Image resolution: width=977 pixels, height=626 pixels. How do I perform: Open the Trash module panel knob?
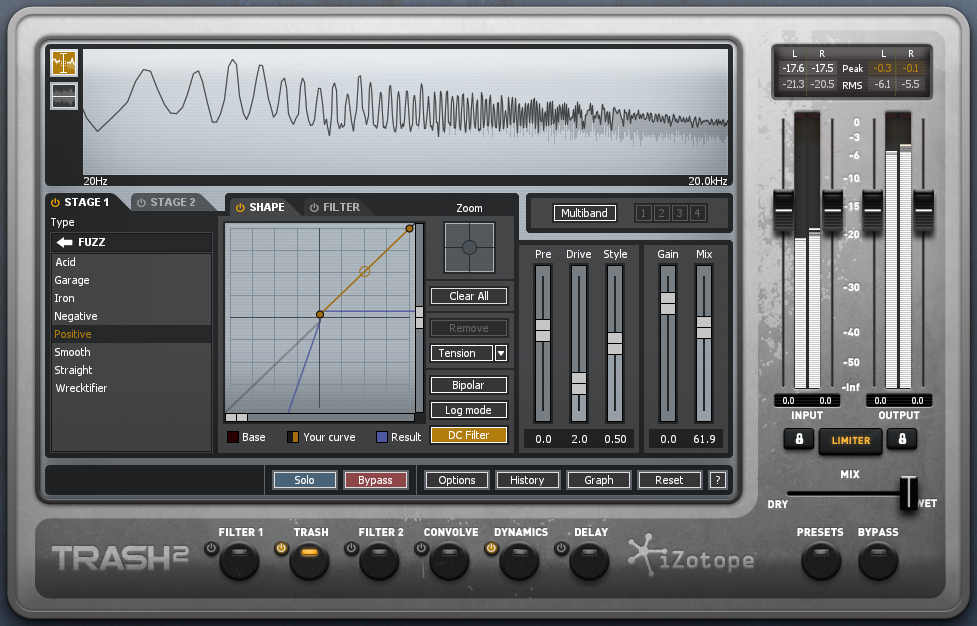310,560
